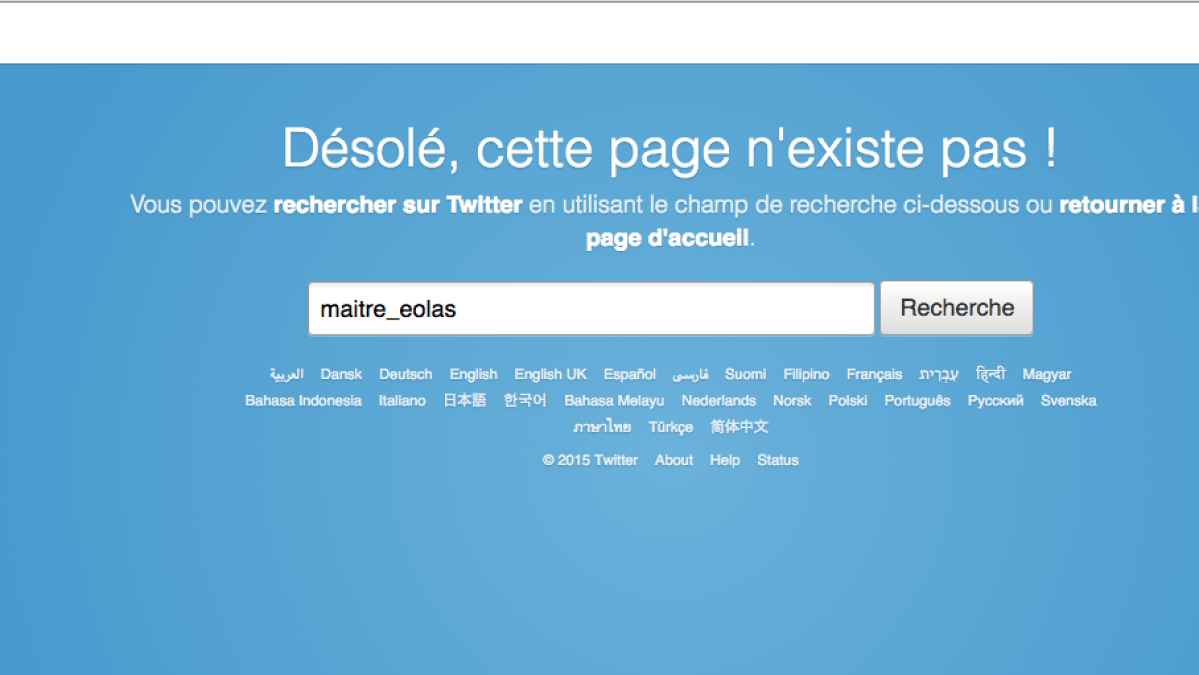
Task: Open the Help footer link
Action: (725, 460)
